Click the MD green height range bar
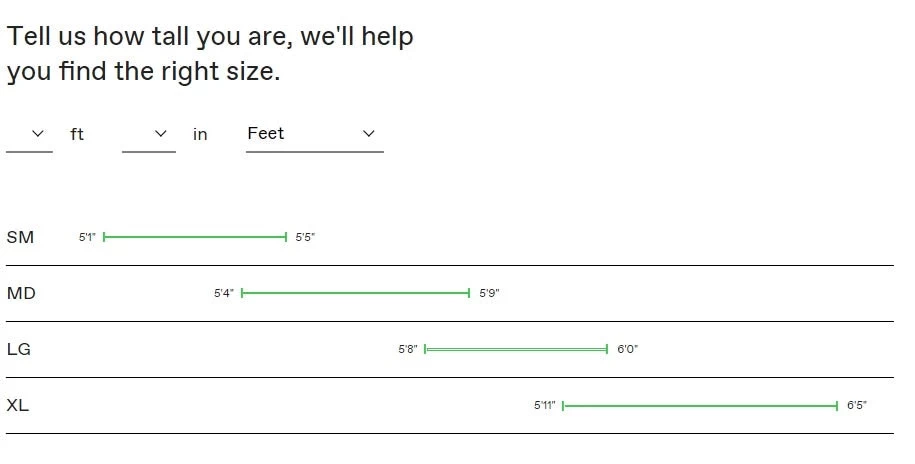The image size is (915, 464). click(x=355, y=293)
